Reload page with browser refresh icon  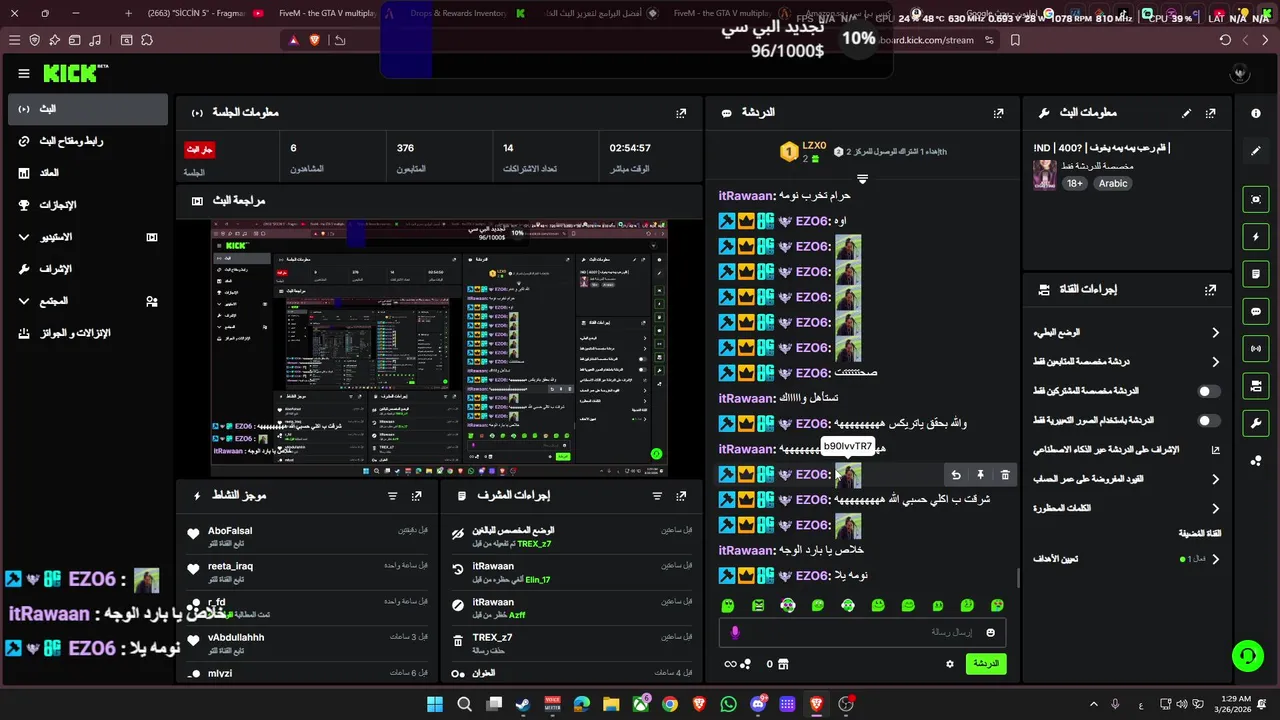1225,40
